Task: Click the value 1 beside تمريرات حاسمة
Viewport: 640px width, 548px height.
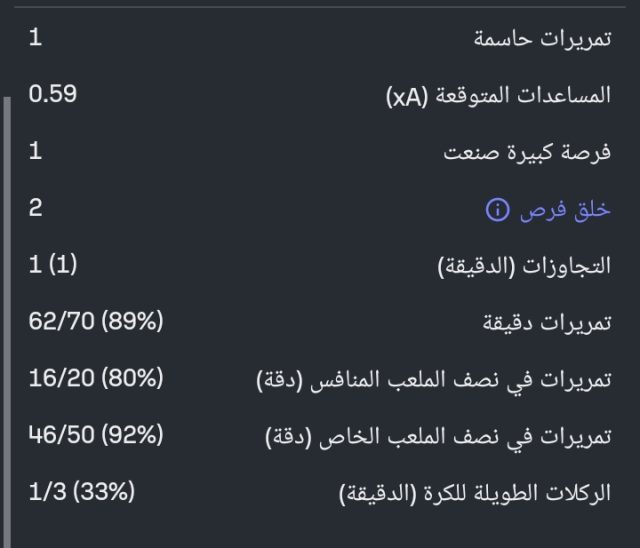Action: pos(35,38)
